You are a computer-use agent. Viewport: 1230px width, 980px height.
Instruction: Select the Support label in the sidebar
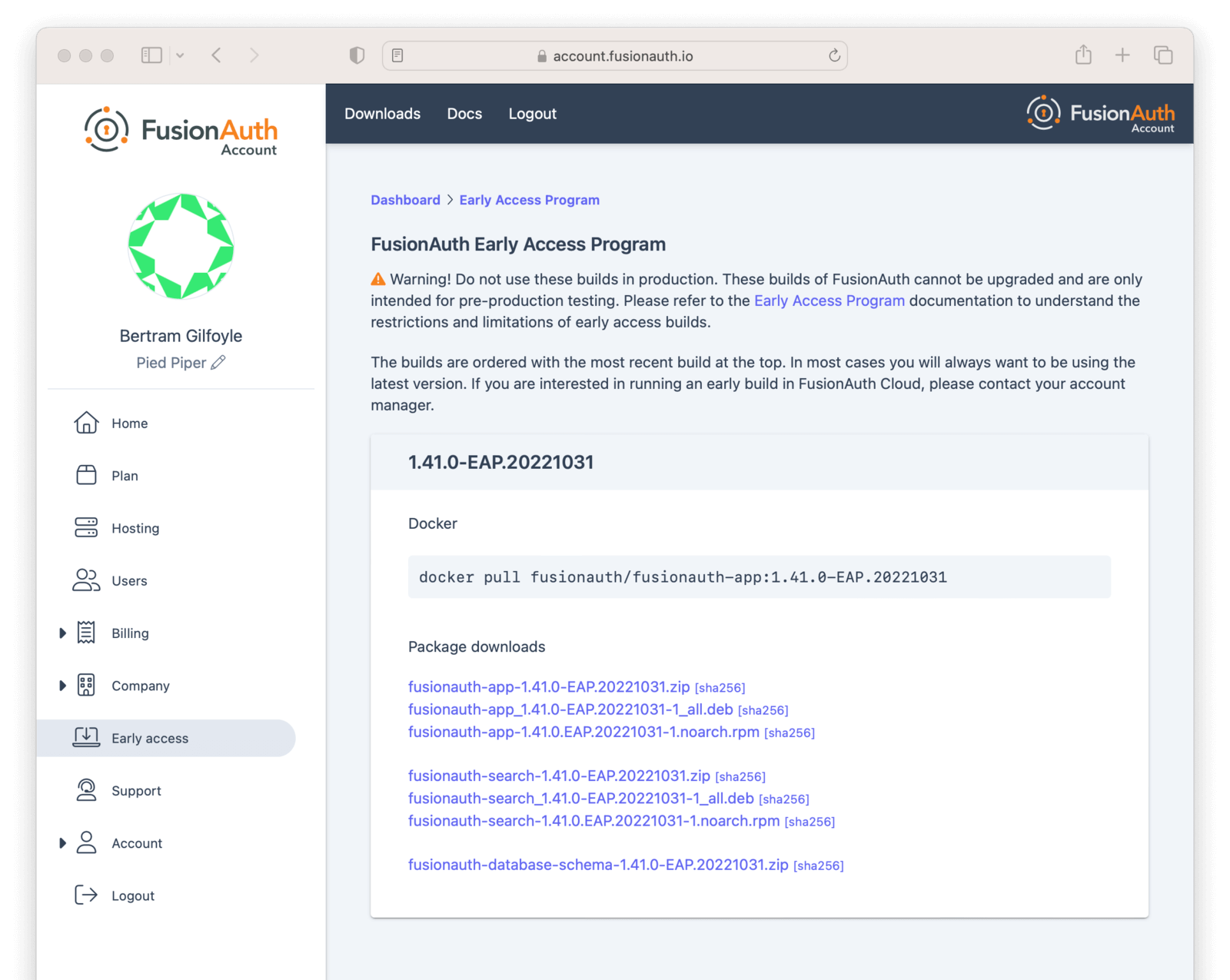click(x=136, y=791)
